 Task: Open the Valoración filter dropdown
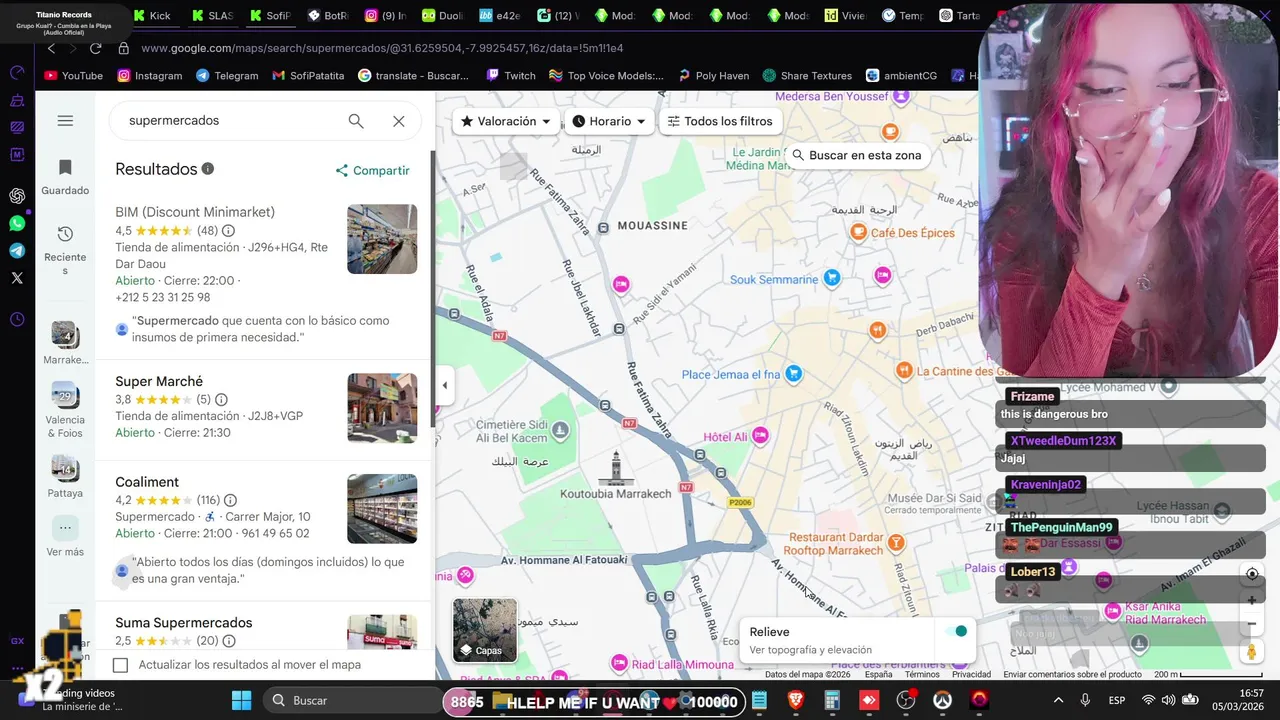[x=506, y=121]
